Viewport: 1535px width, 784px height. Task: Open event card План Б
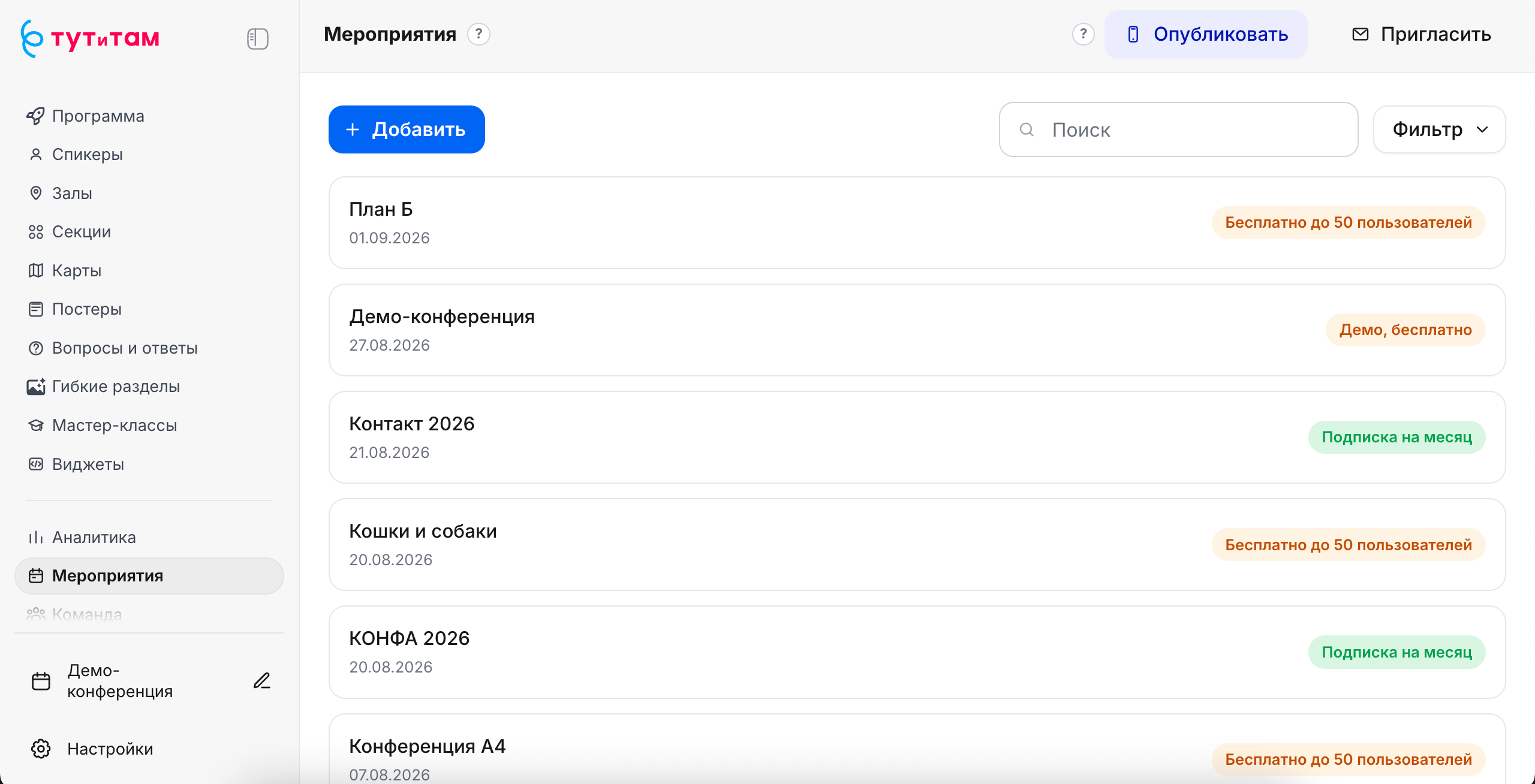coord(917,222)
